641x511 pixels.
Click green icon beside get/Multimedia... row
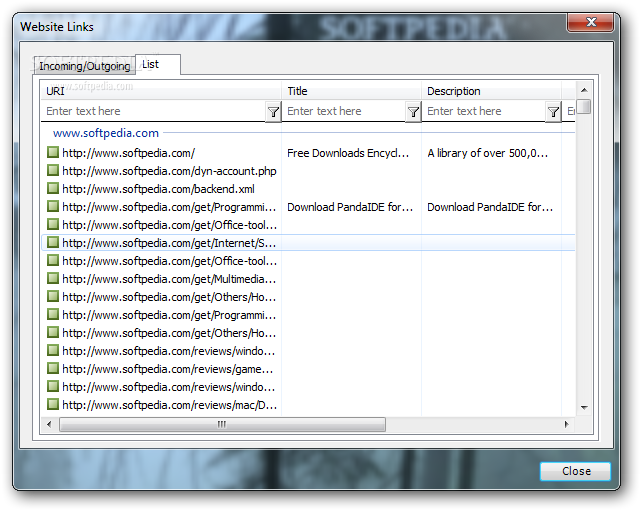[x=53, y=278]
